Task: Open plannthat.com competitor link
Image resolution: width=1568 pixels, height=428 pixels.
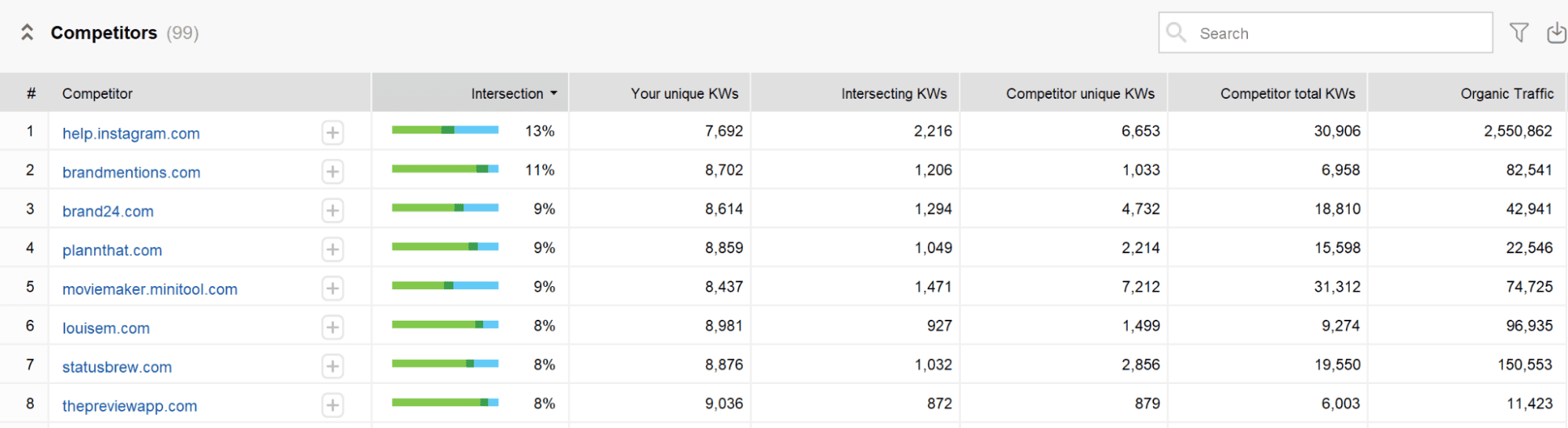Action: (112, 250)
